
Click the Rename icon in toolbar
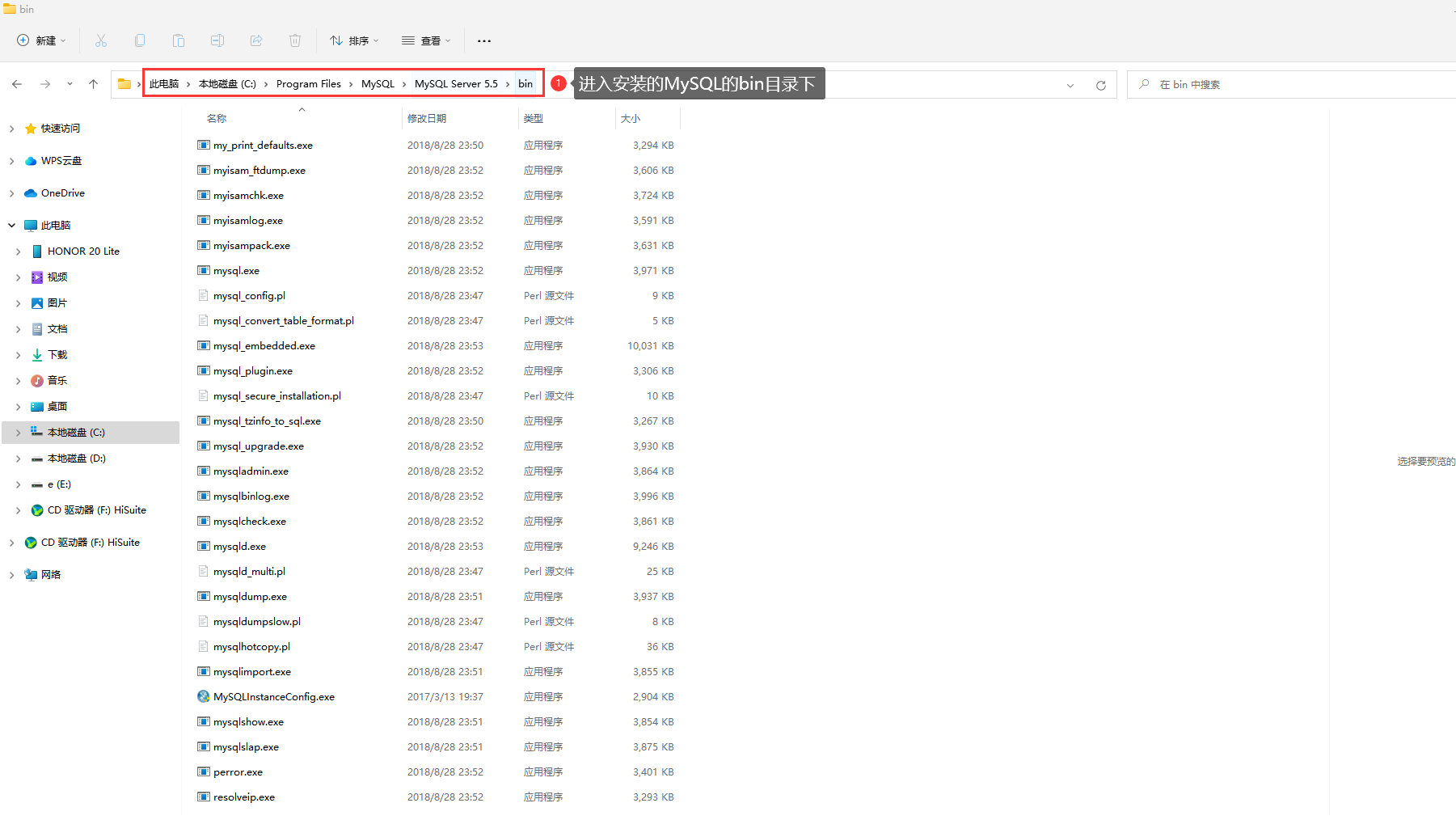click(217, 40)
